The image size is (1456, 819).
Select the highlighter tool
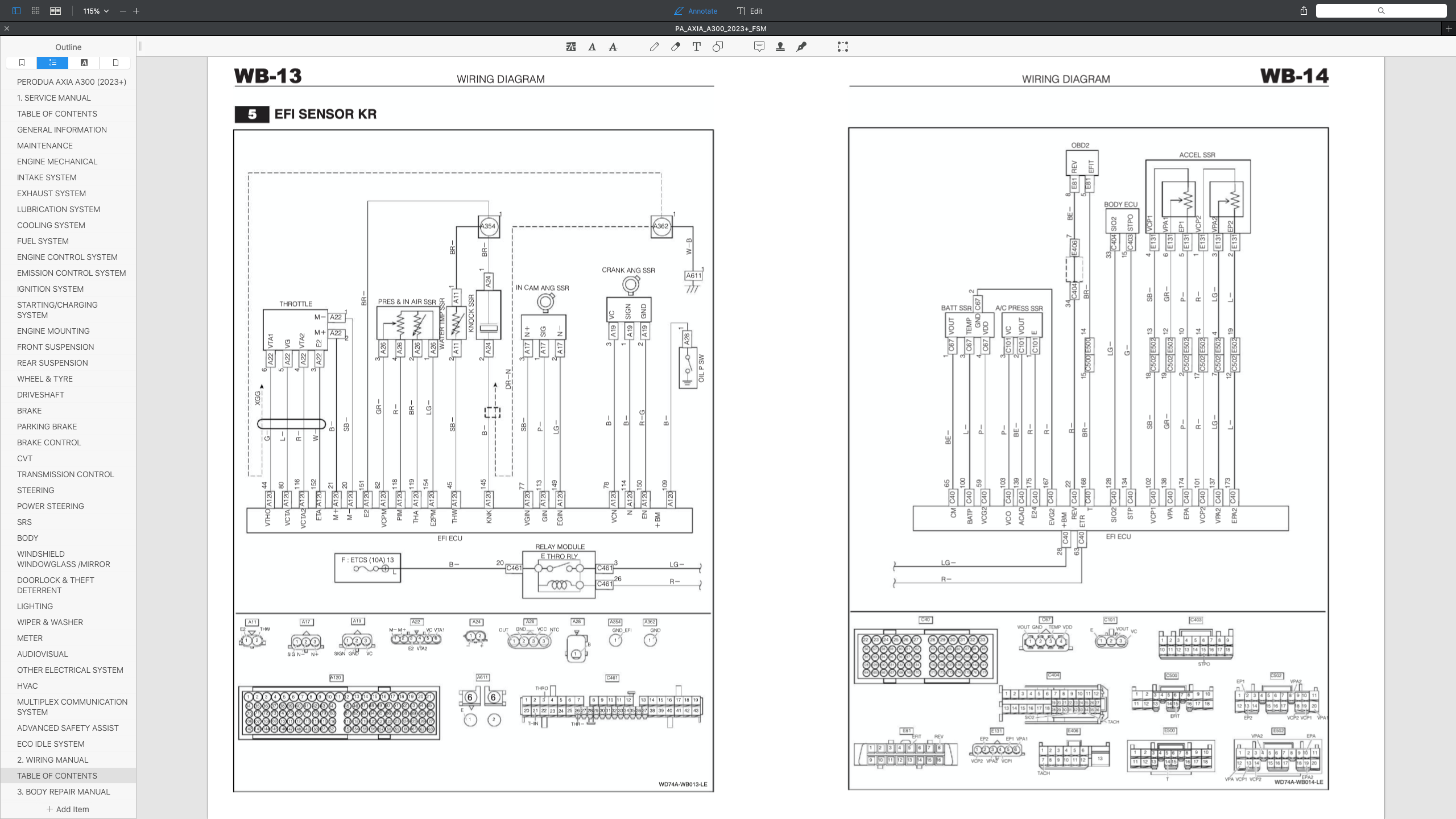tap(570, 47)
